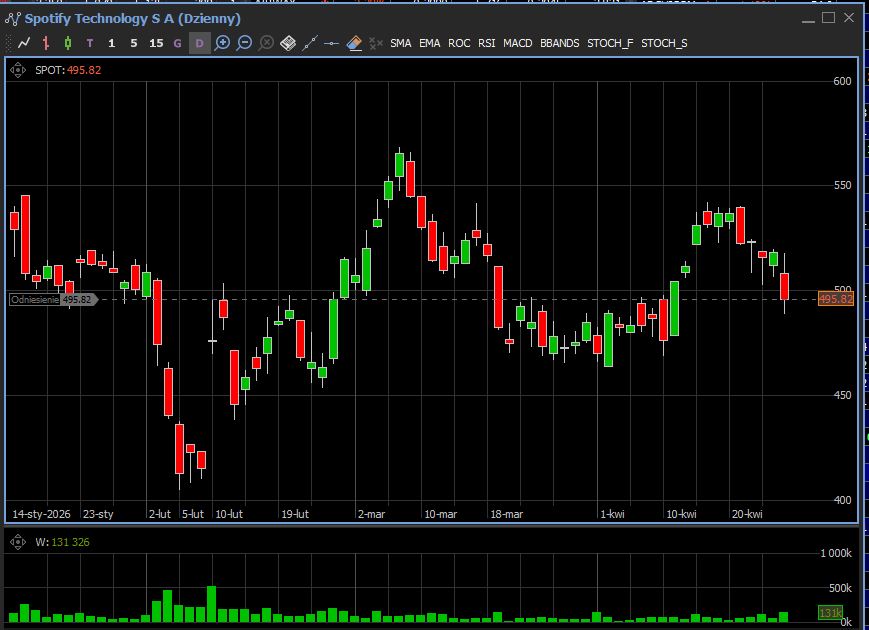Click the eraser tool
Screen dimensions: 869x630
pos(354,43)
